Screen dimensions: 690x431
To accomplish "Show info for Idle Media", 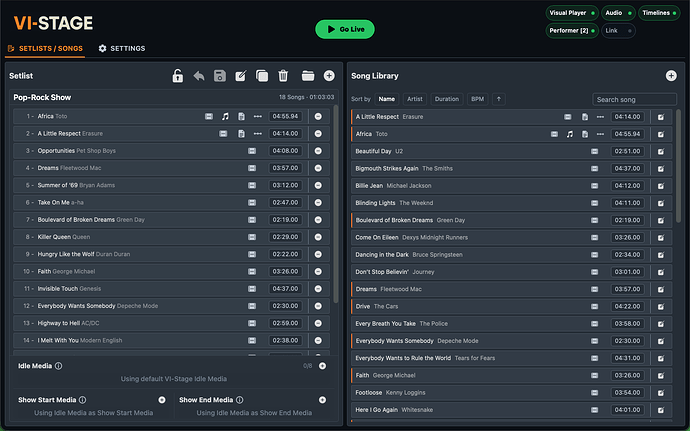I will (59, 366).
